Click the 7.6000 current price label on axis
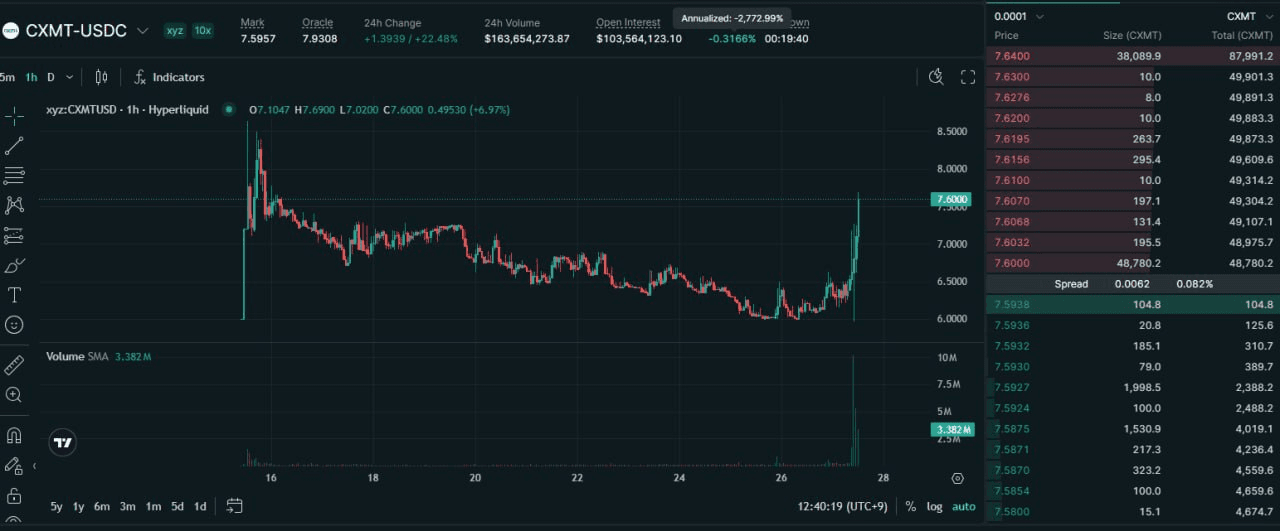Viewport: 1280px width, 531px height. [952, 199]
